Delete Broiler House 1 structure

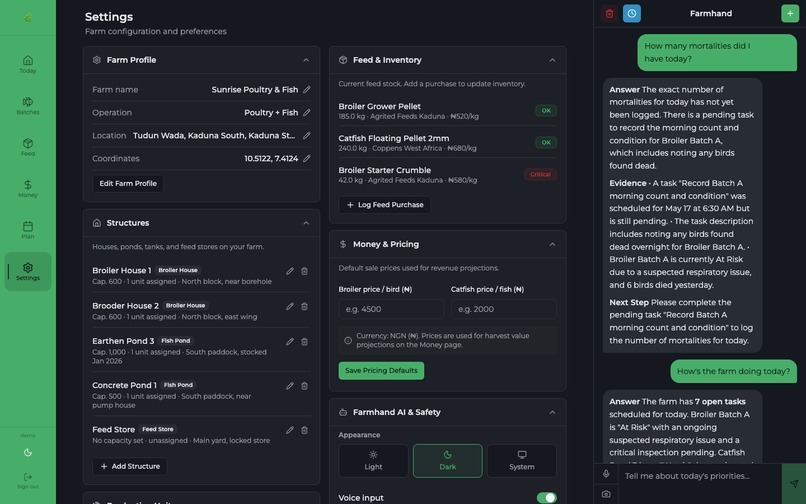pos(304,271)
